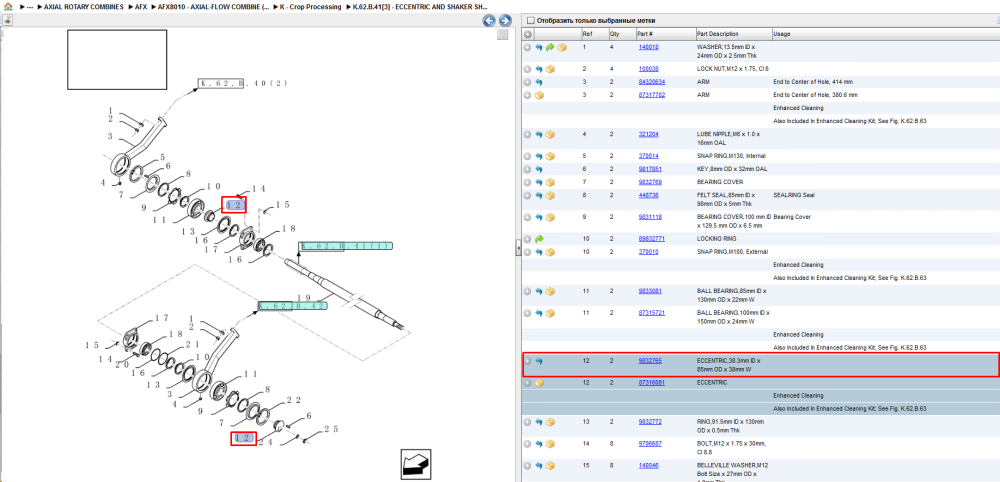Click the yellow box icon in the ARM 87317702 row
This screenshot has height=482, width=1000.
pyautogui.click(x=539, y=95)
